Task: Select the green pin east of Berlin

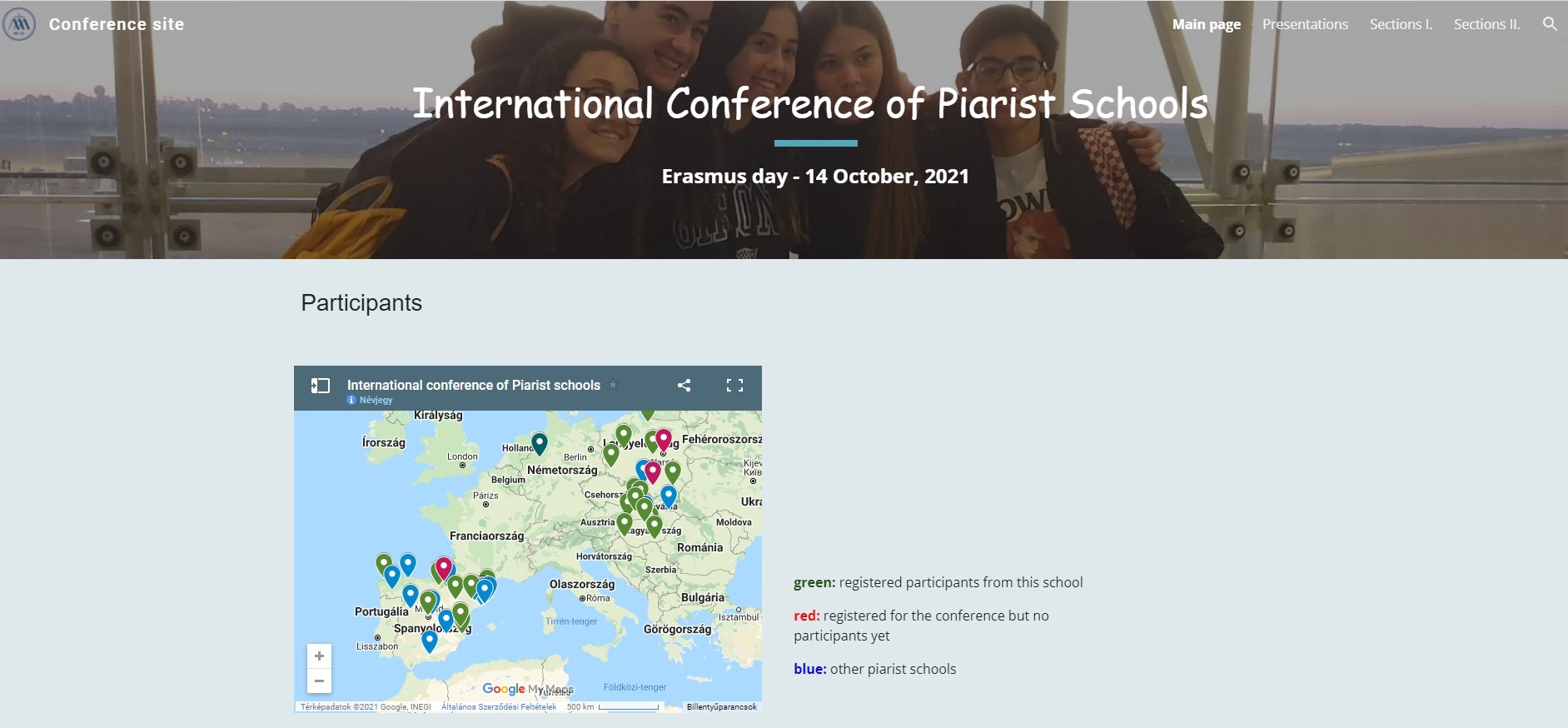Action: tap(611, 455)
